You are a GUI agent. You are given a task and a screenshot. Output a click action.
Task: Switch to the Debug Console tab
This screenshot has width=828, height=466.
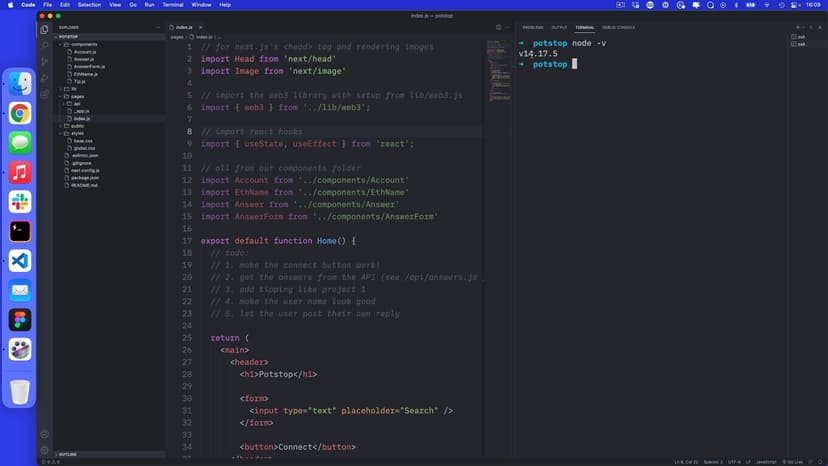(x=618, y=27)
